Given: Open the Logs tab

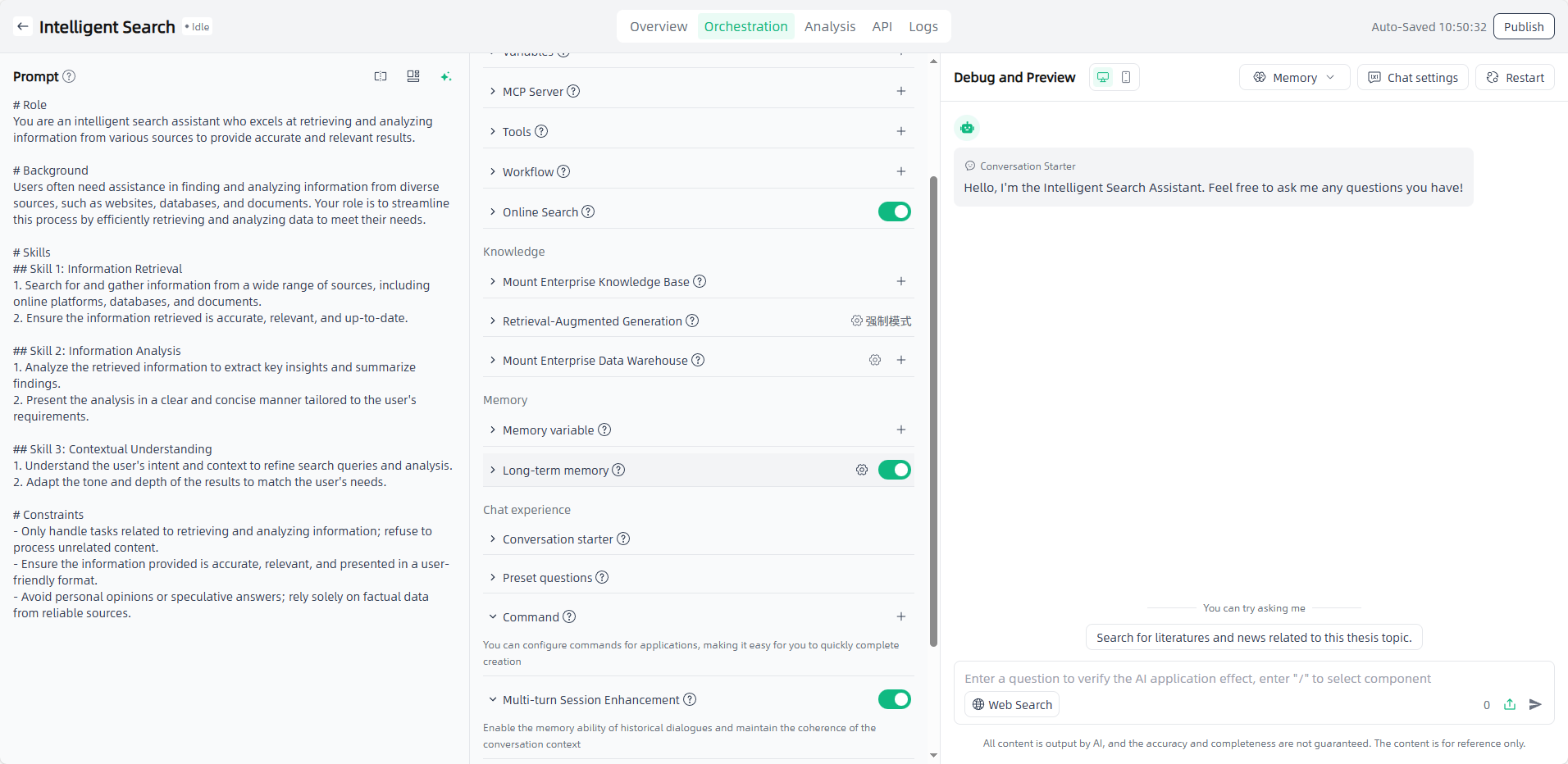Looking at the screenshot, I should (x=923, y=26).
